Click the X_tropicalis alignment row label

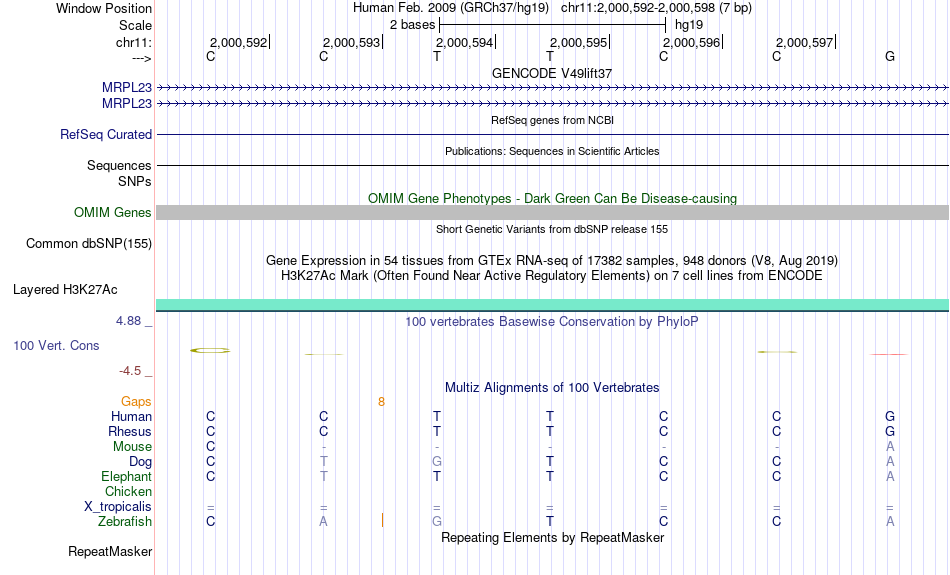point(118,507)
